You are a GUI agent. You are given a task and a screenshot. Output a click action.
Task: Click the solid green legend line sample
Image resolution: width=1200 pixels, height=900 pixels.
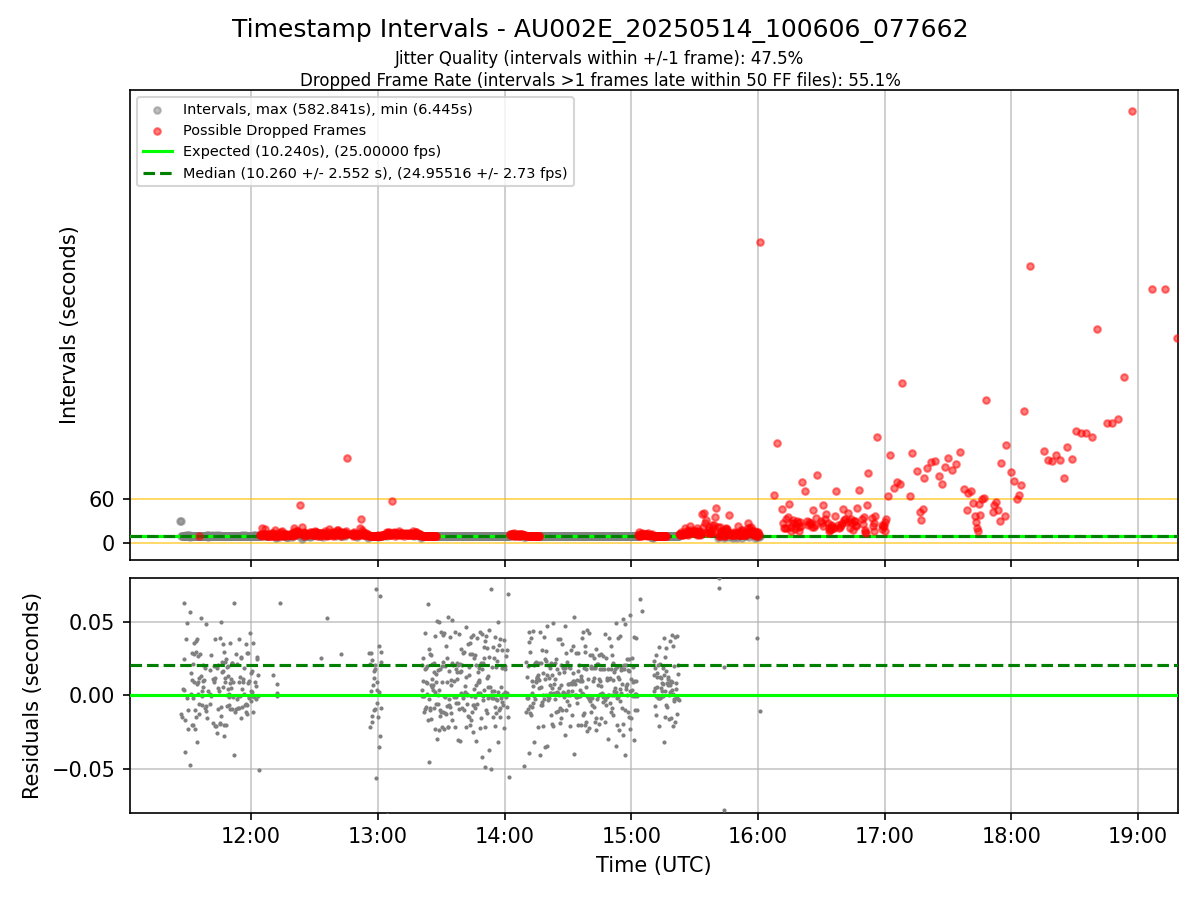click(x=157, y=152)
